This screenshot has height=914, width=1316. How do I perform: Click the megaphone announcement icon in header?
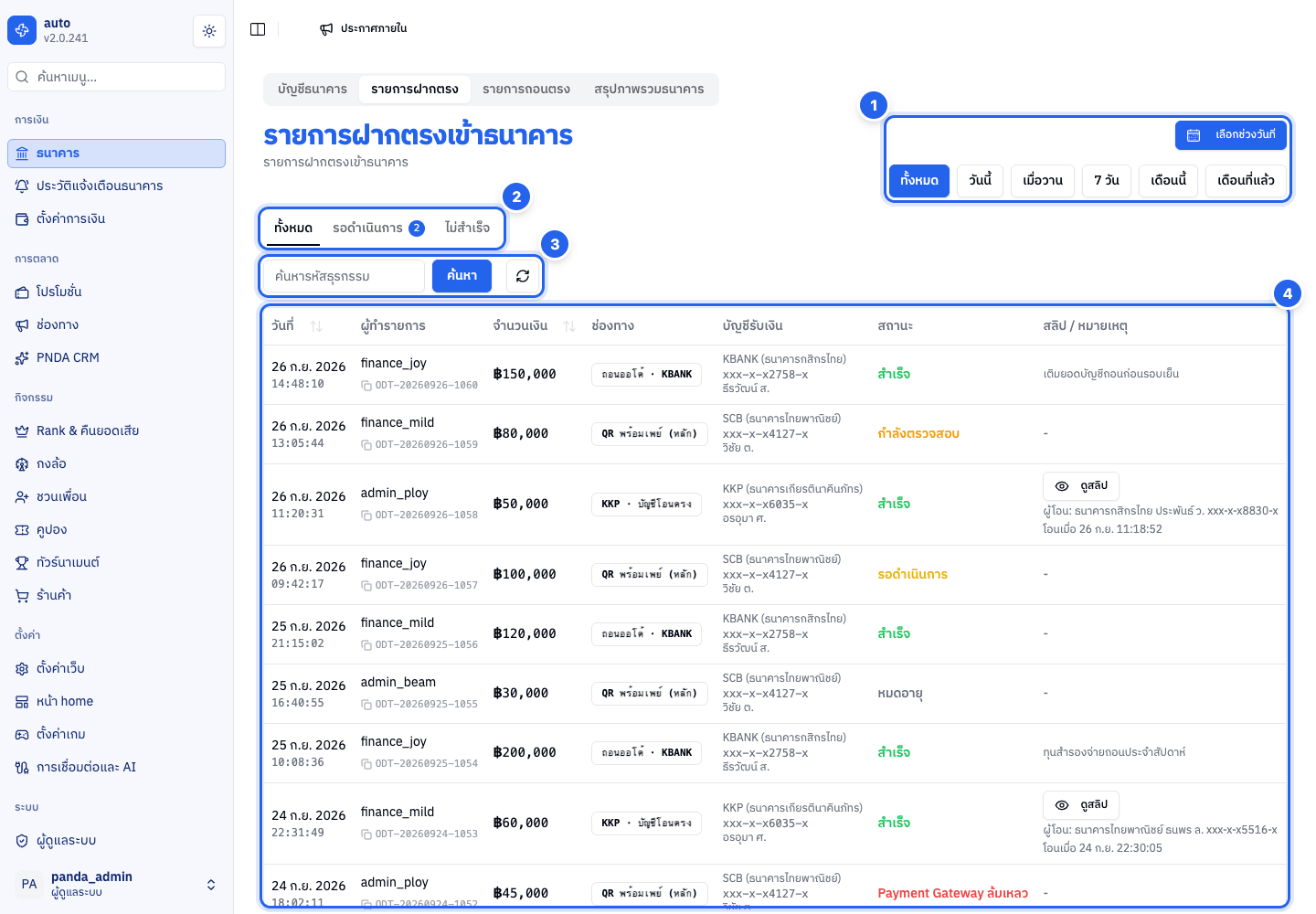(326, 29)
